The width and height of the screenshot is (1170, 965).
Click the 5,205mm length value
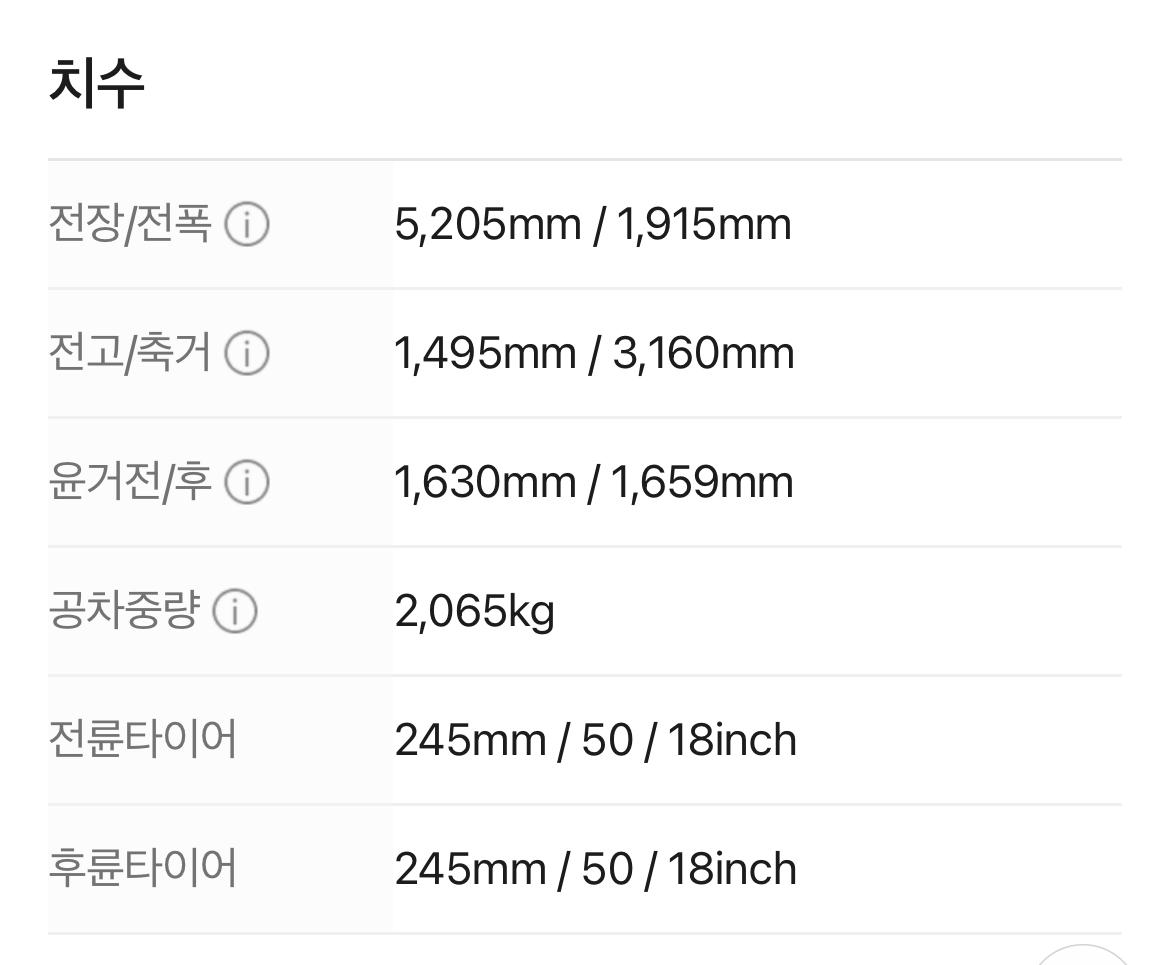click(x=487, y=225)
